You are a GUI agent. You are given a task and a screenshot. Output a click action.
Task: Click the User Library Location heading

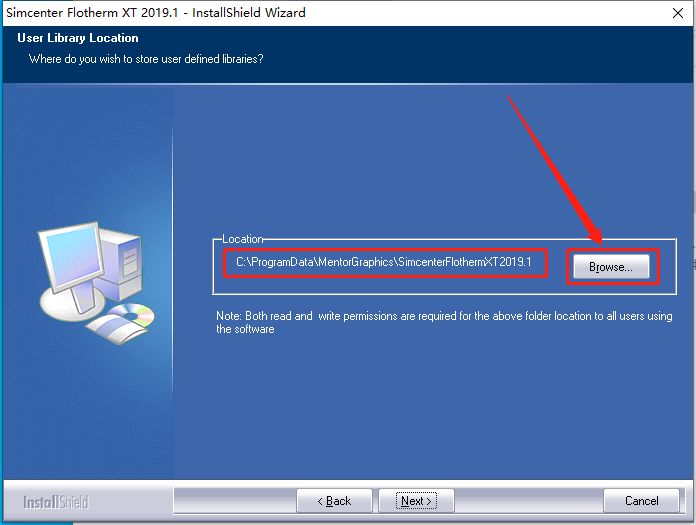[78, 38]
